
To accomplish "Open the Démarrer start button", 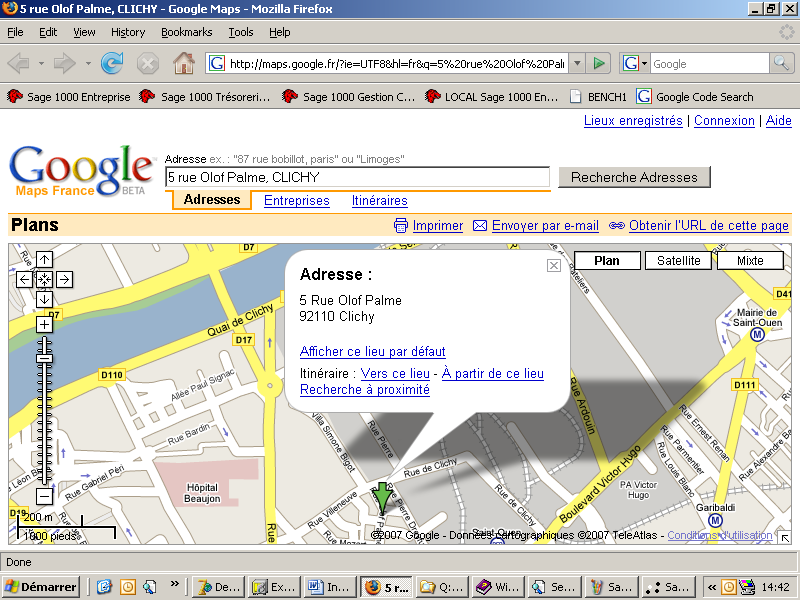I will click(x=41, y=587).
